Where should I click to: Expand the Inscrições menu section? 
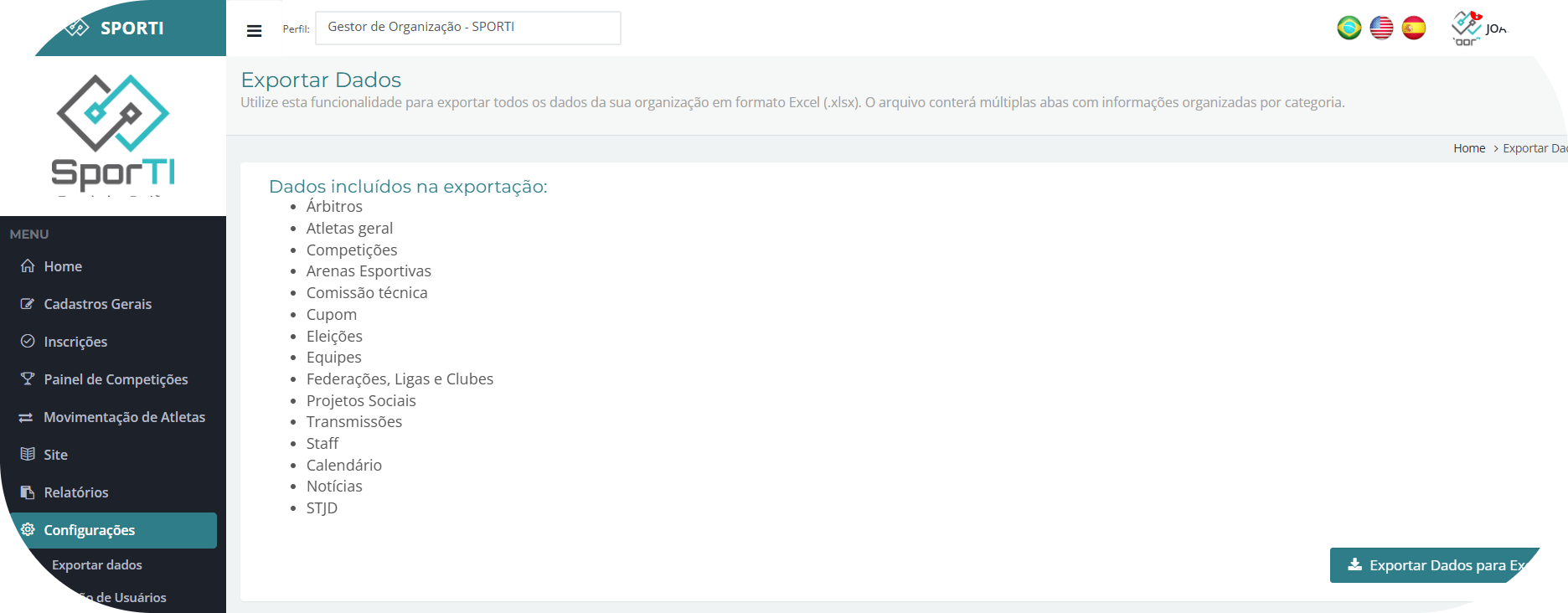pos(75,342)
